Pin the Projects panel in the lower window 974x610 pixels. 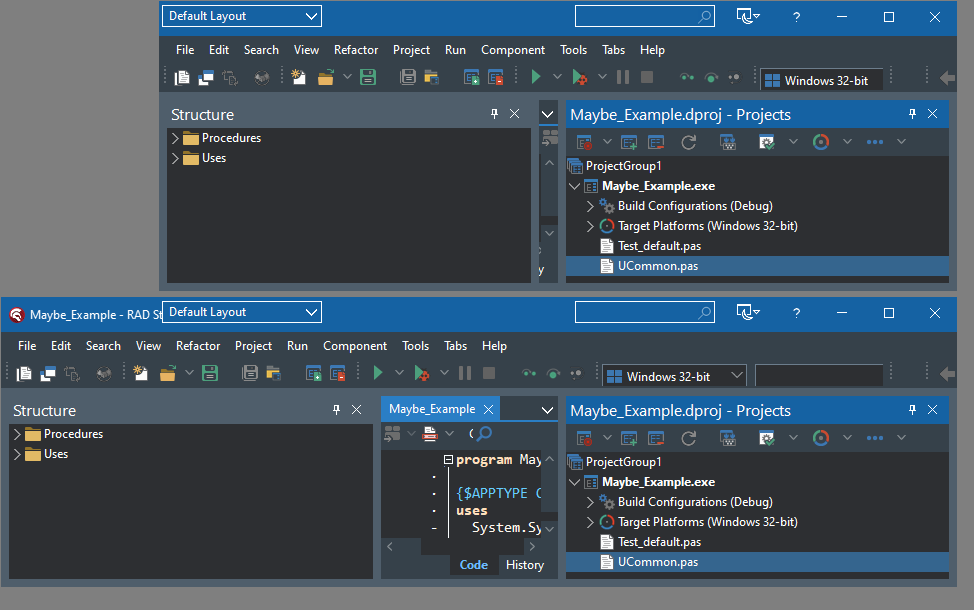pyautogui.click(x=912, y=409)
